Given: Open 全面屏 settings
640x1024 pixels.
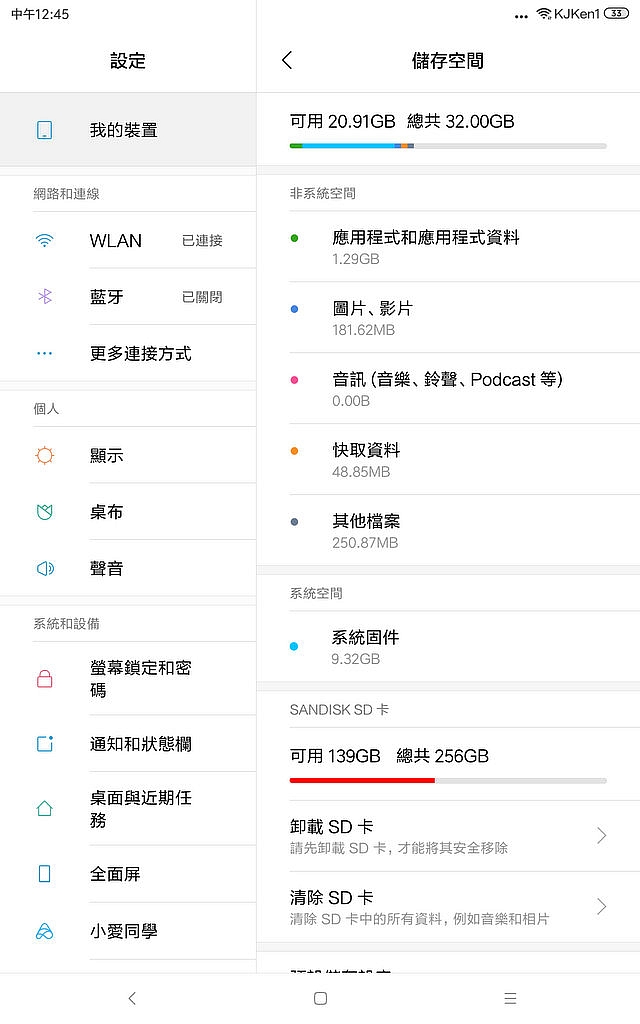Looking at the screenshot, I should (x=128, y=874).
